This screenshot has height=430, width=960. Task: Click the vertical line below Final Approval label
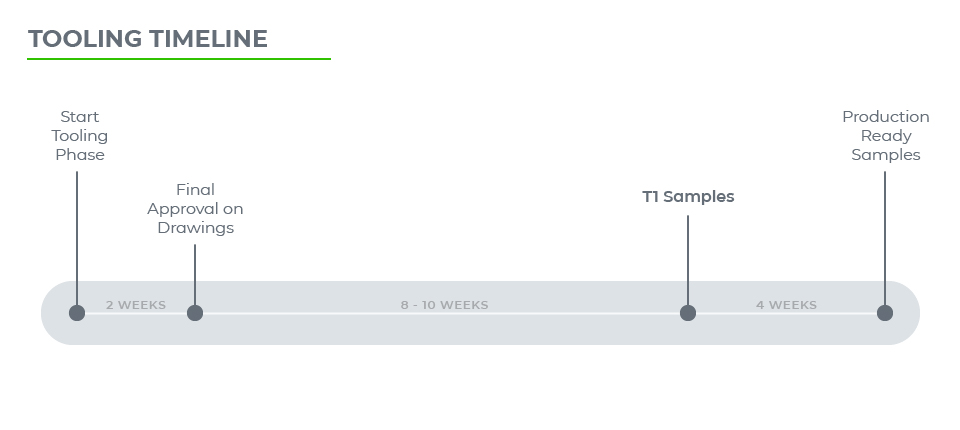click(195, 272)
